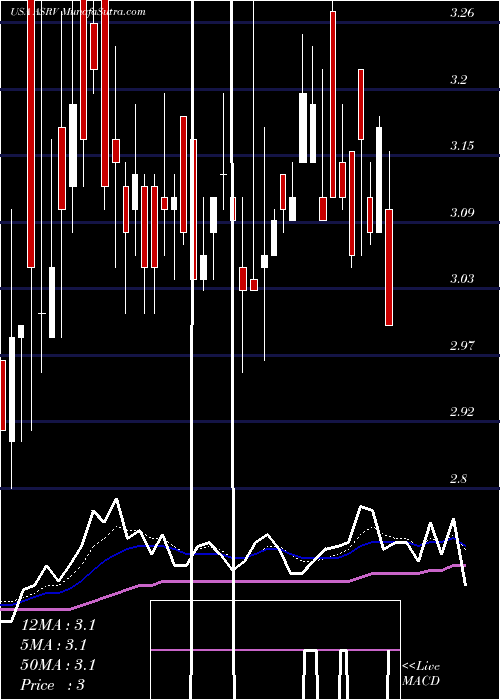Screen dimensions: 500x700
Task: Click the 5MA : 3.1 legend entry
Action: point(54,645)
